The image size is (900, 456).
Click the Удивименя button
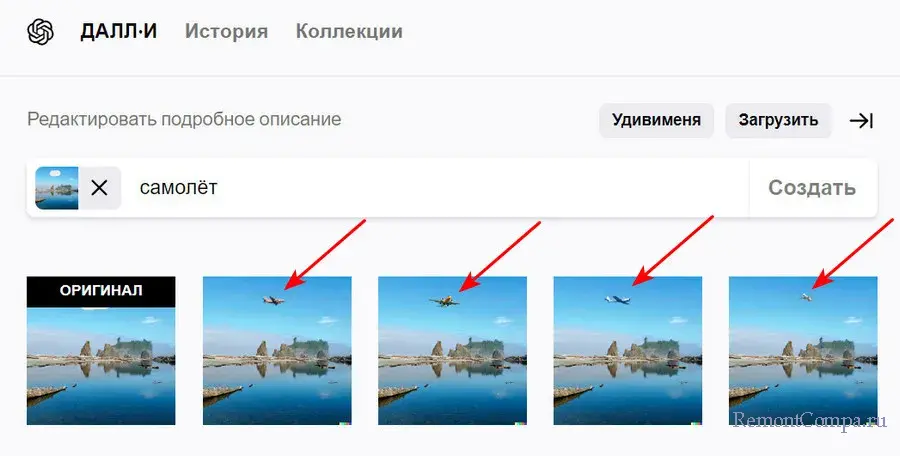[656, 120]
